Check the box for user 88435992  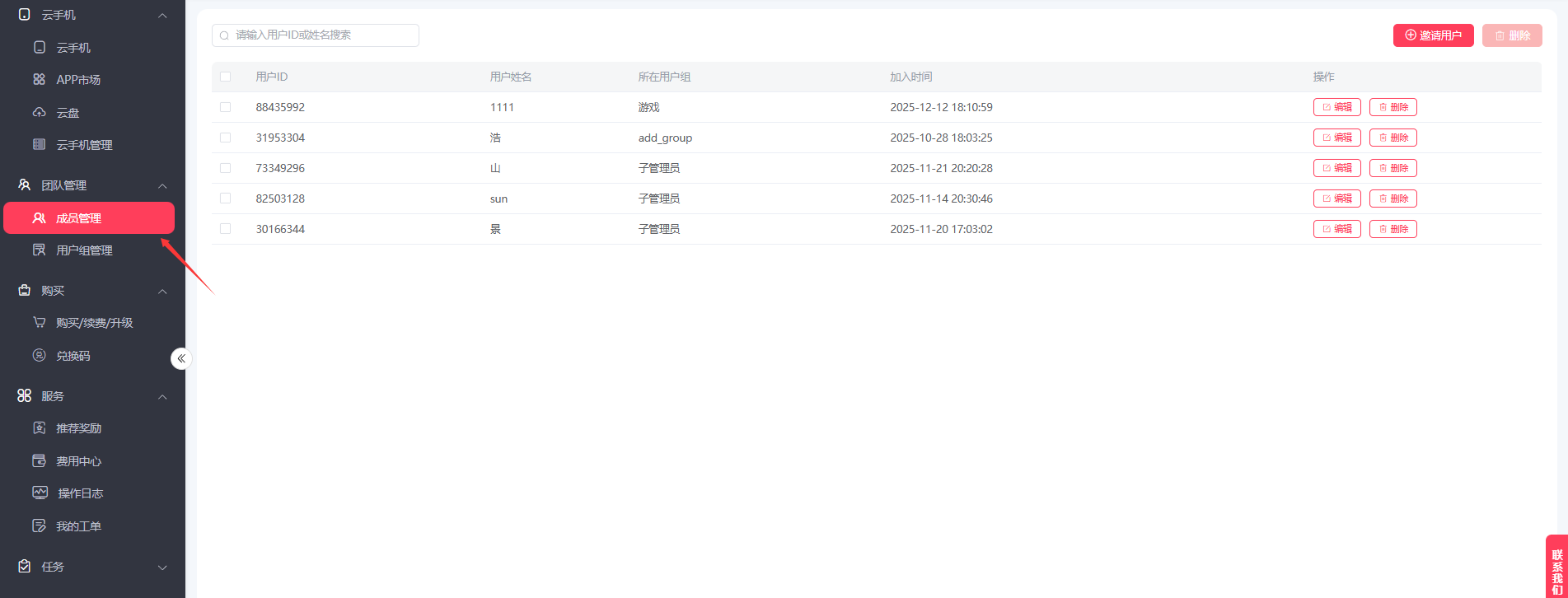(x=225, y=107)
